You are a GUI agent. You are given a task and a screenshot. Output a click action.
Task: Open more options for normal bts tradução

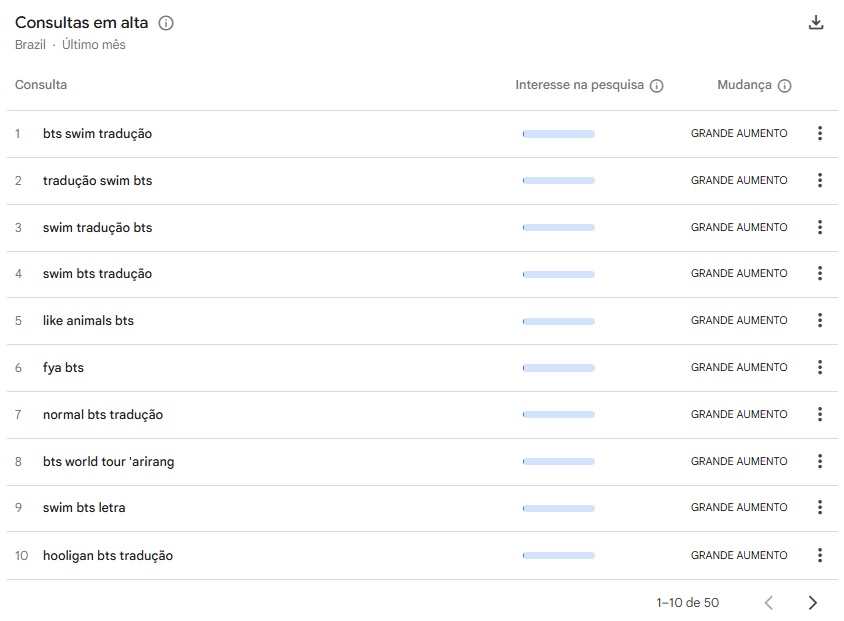coord(820,414)
